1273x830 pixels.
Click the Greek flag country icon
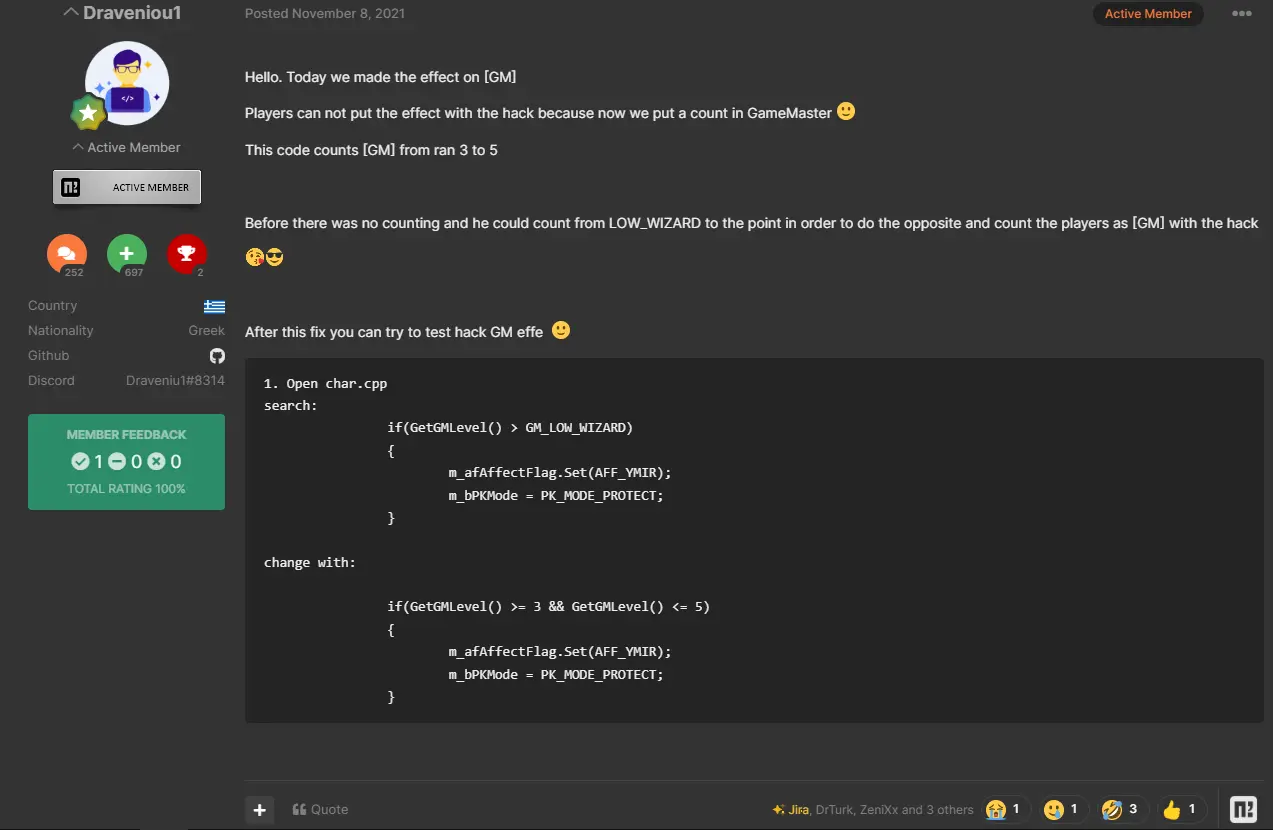214,306
